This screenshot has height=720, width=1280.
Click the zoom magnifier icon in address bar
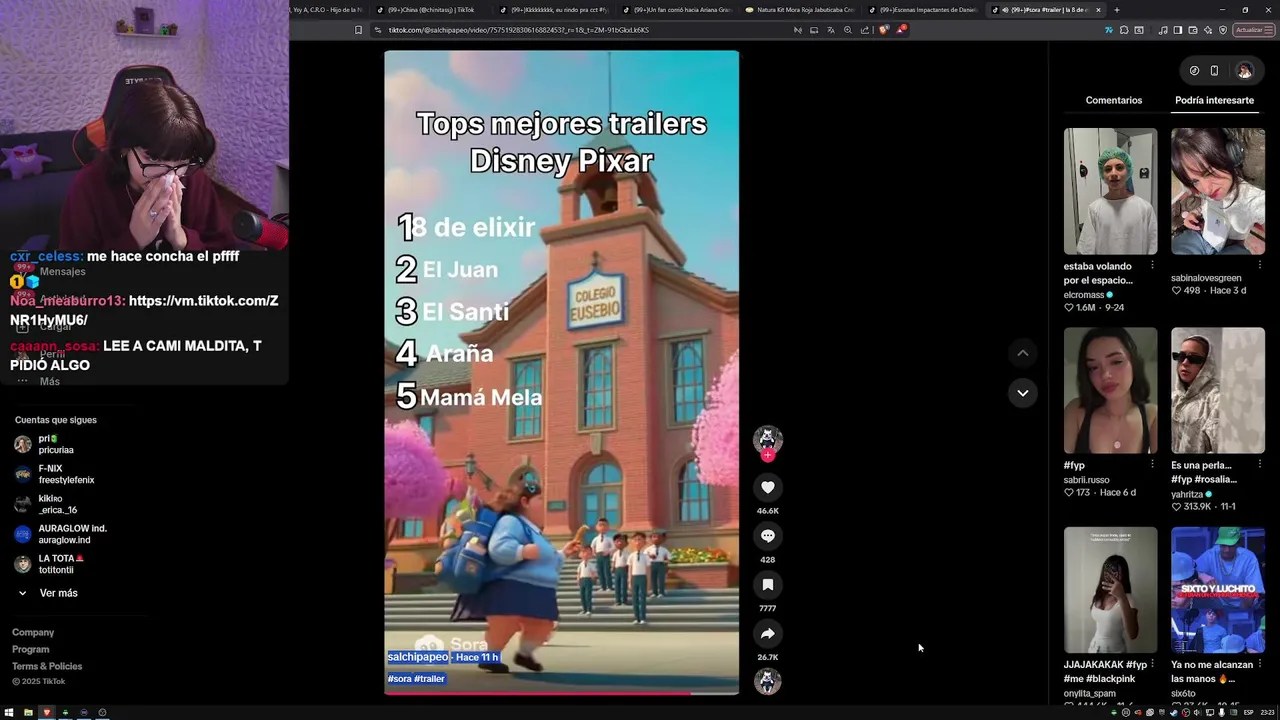[848, 30]
